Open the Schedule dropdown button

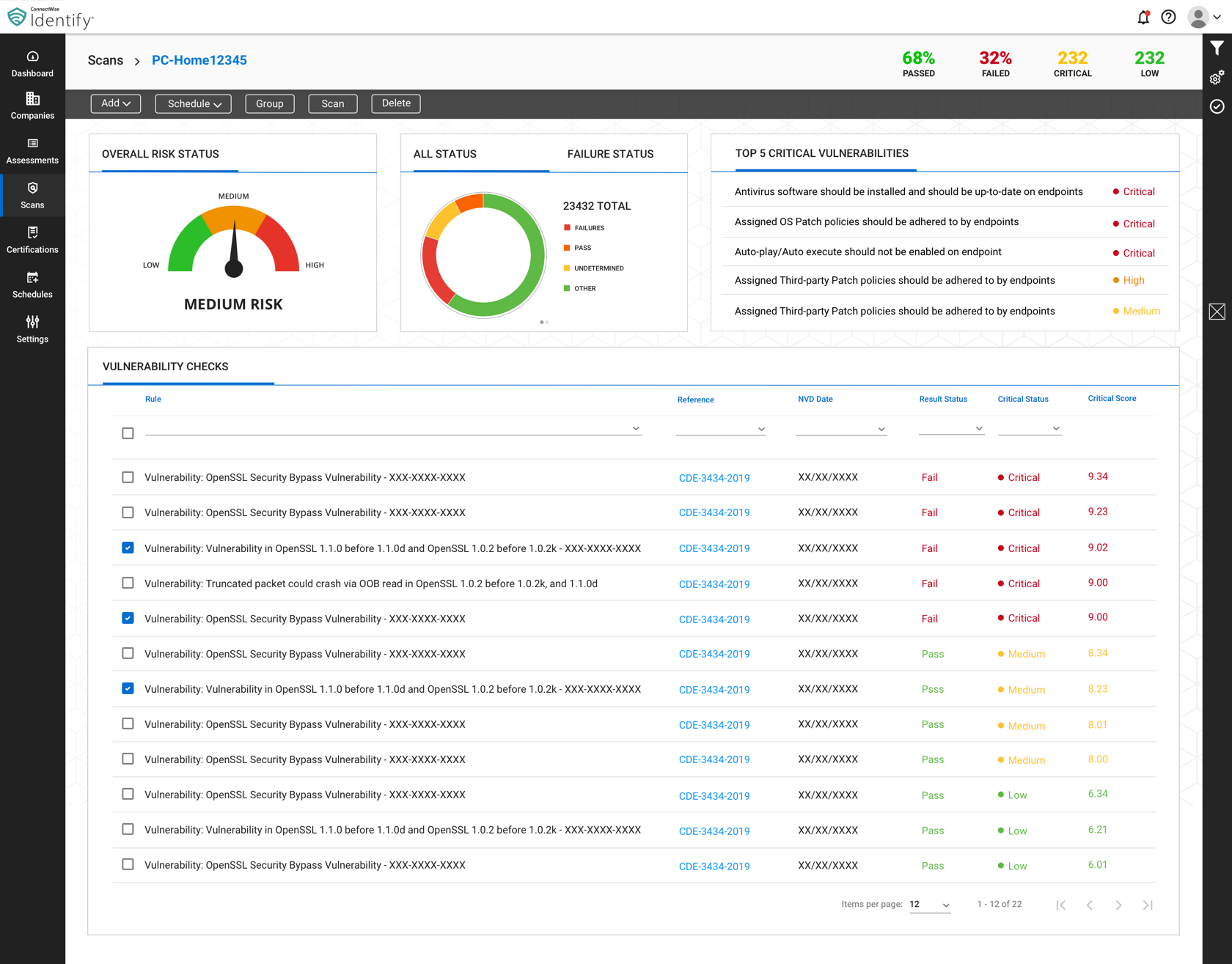(194, 103)
